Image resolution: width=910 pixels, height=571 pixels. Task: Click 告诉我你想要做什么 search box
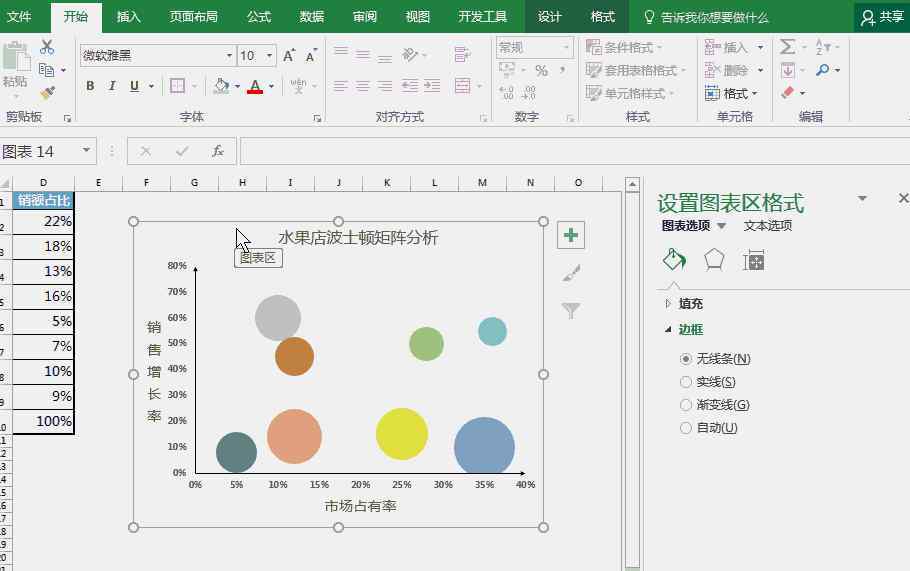707,17
